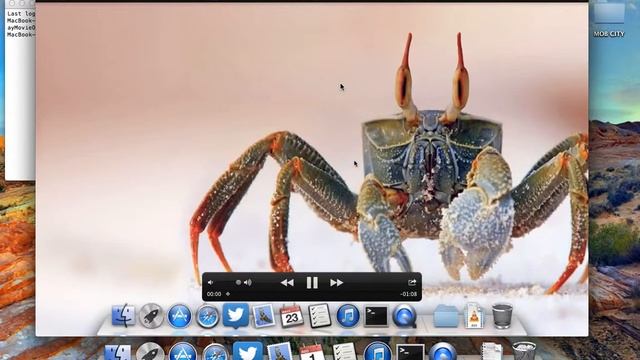Click the QuickTime icon shown inside the video

pyautogui.click(x=404, y=316)
